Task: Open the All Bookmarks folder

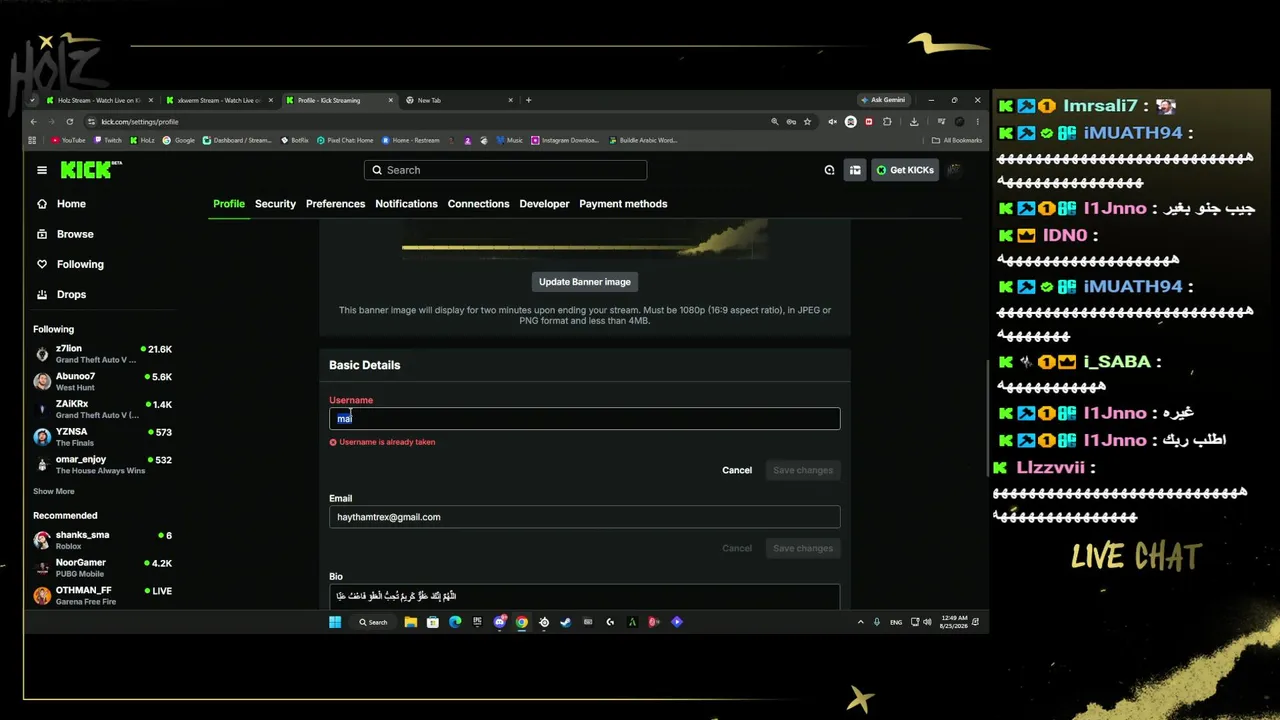Action: 957,141
